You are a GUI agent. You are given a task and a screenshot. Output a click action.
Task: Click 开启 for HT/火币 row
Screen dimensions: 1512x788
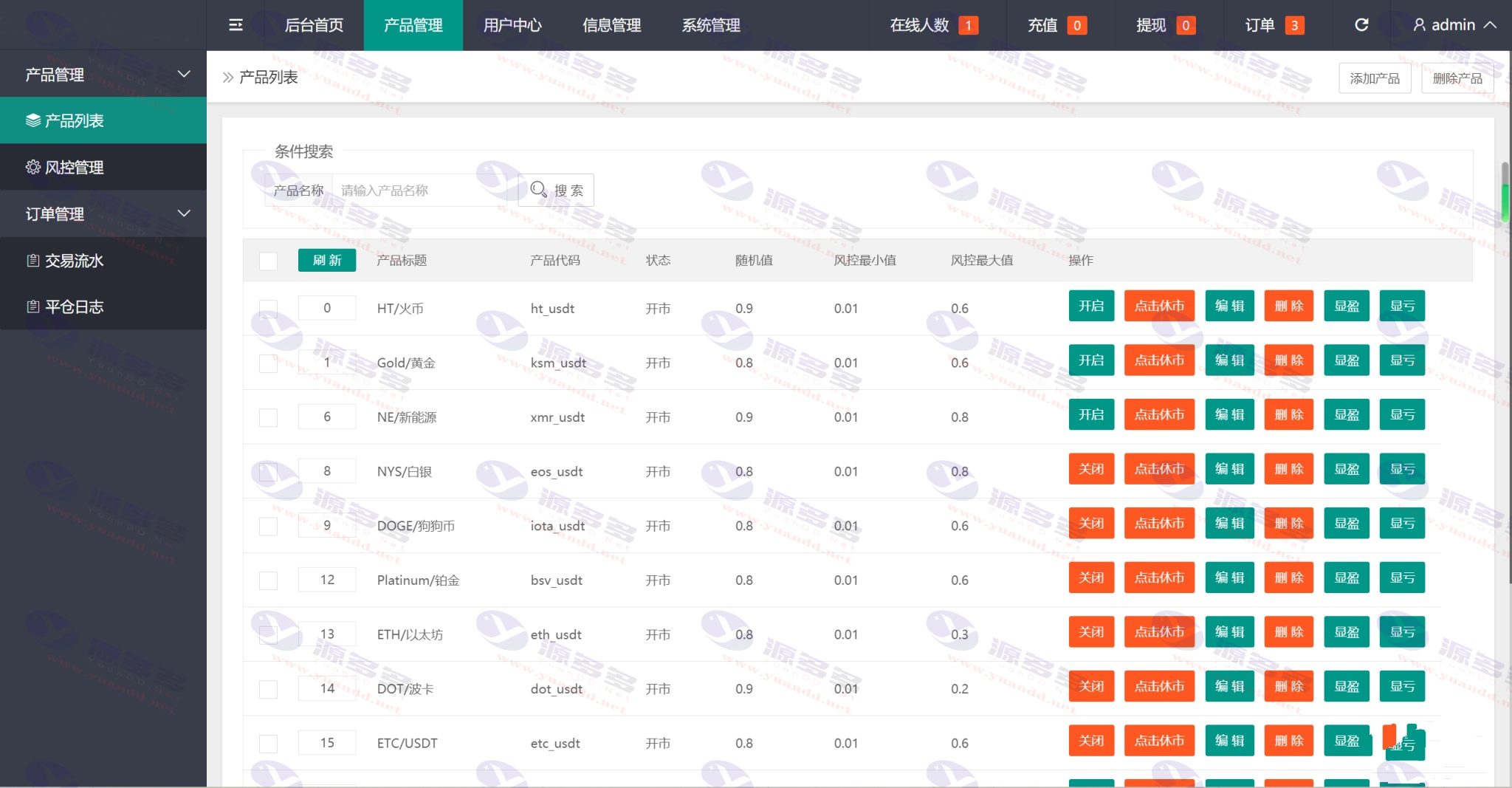tap(1091, 306)
